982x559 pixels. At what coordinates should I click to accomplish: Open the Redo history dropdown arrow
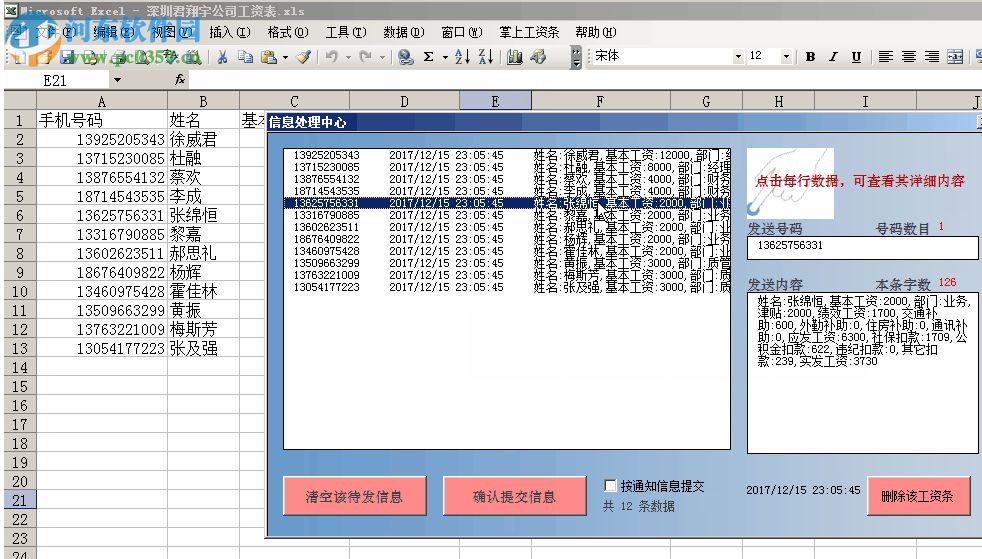pos(382,57)
